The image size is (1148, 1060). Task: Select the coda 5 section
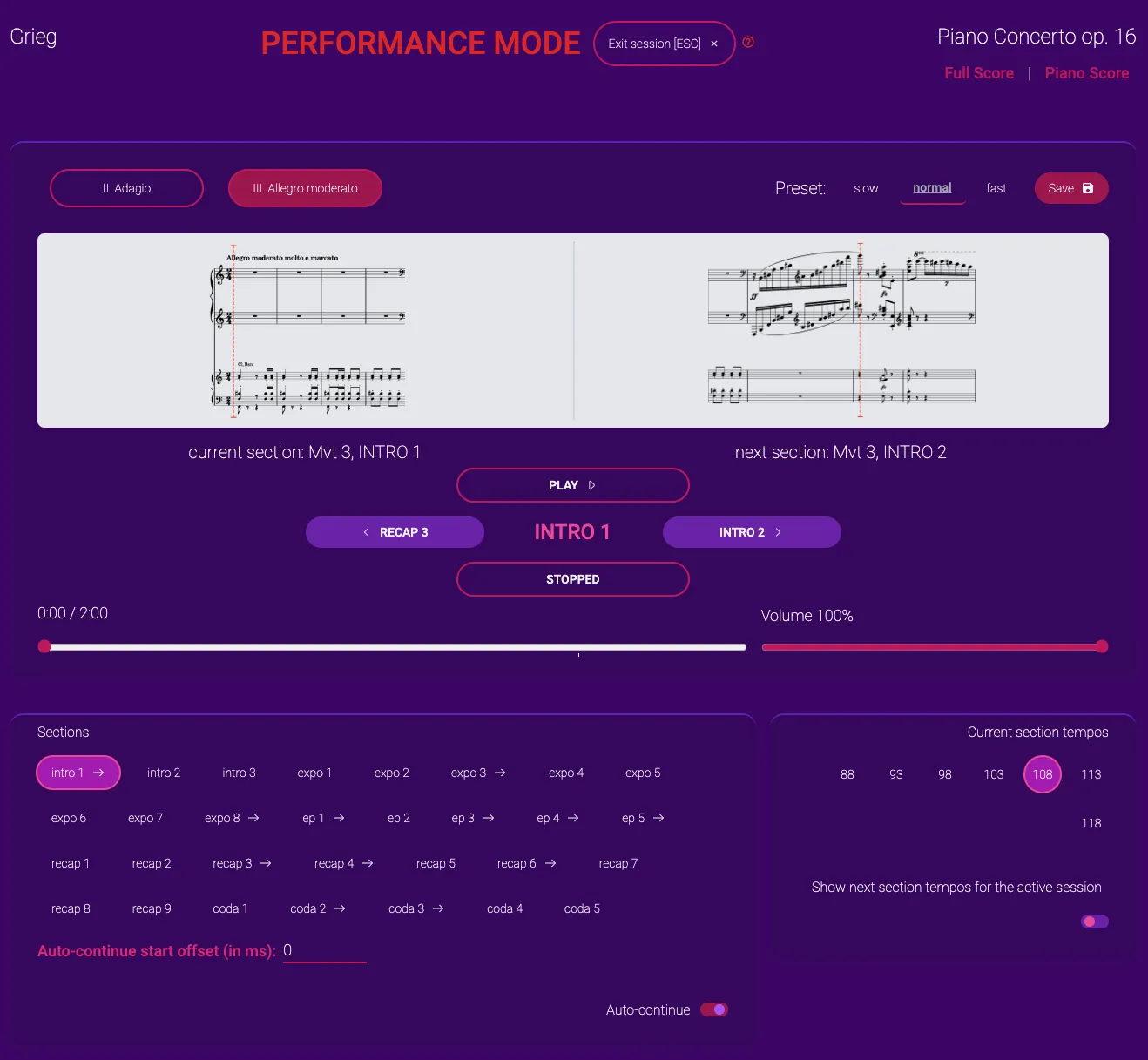pos(582,908)
